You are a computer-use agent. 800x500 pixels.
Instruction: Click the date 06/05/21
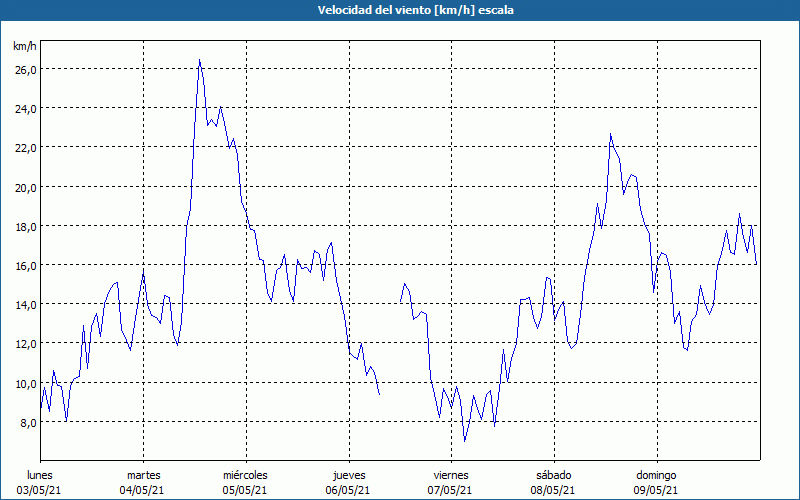point(347,490)
